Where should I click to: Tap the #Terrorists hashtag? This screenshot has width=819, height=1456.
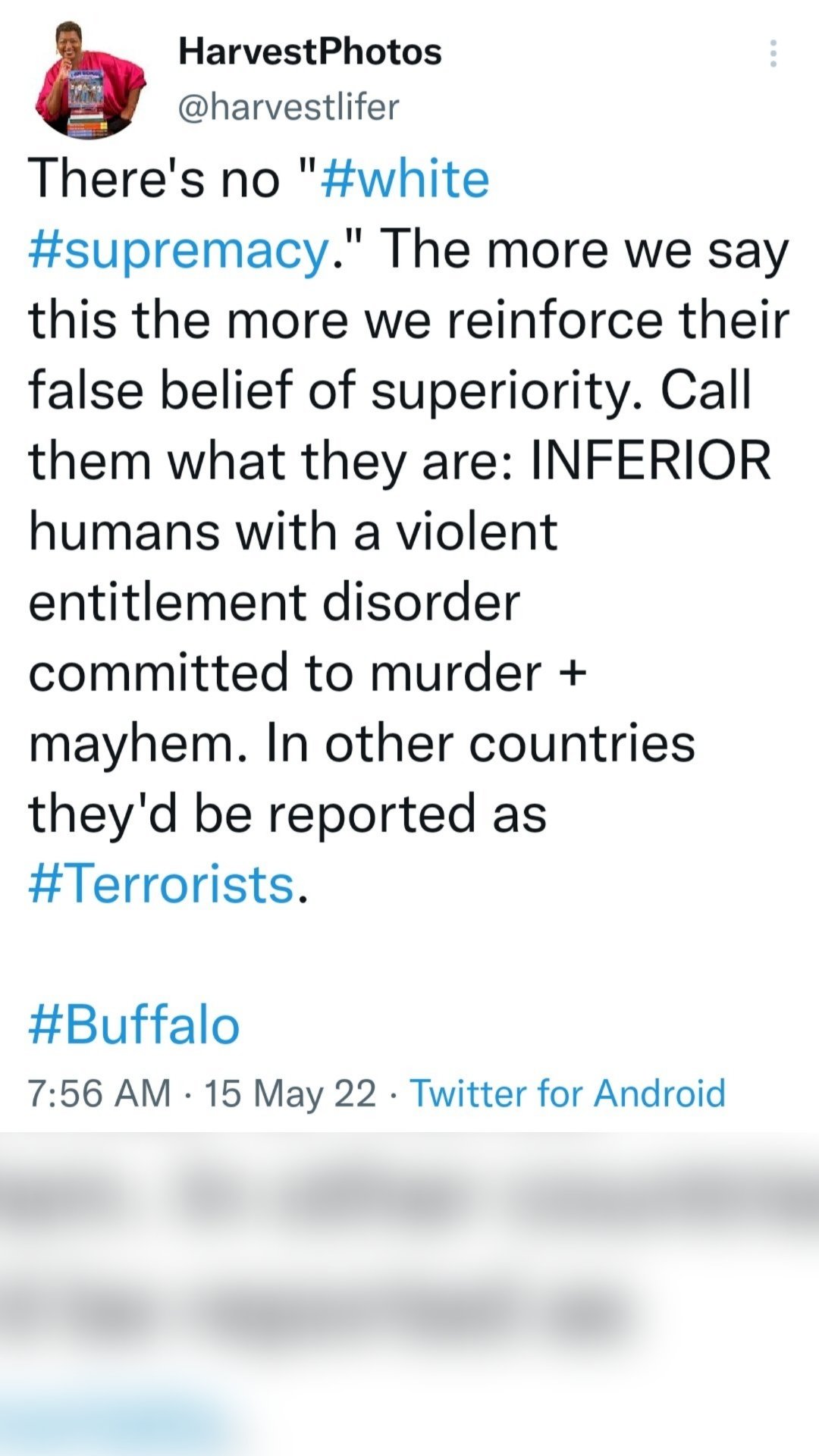(162, 884)
